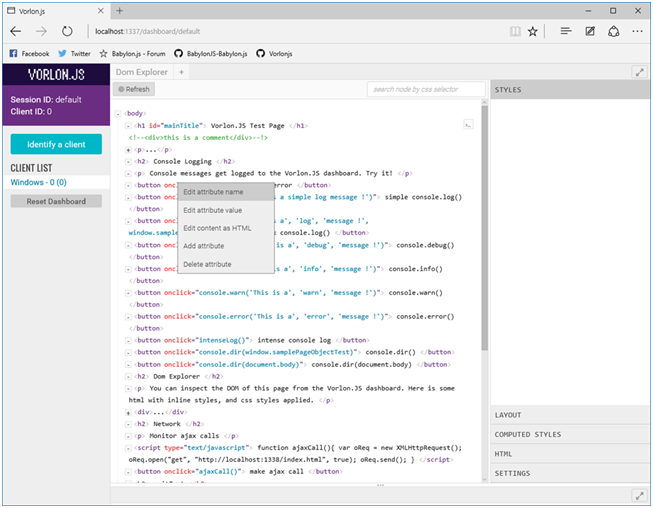The height and width of the screenshot is (508, 653).
Task: Select the intenseLog() button node
Action: pos(251,340)
